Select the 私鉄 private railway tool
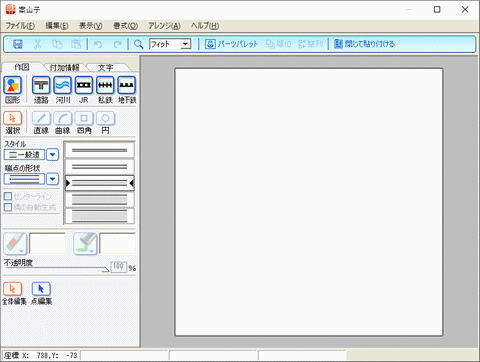This screenshot has height=362, width=480. [x=105, y=85]
